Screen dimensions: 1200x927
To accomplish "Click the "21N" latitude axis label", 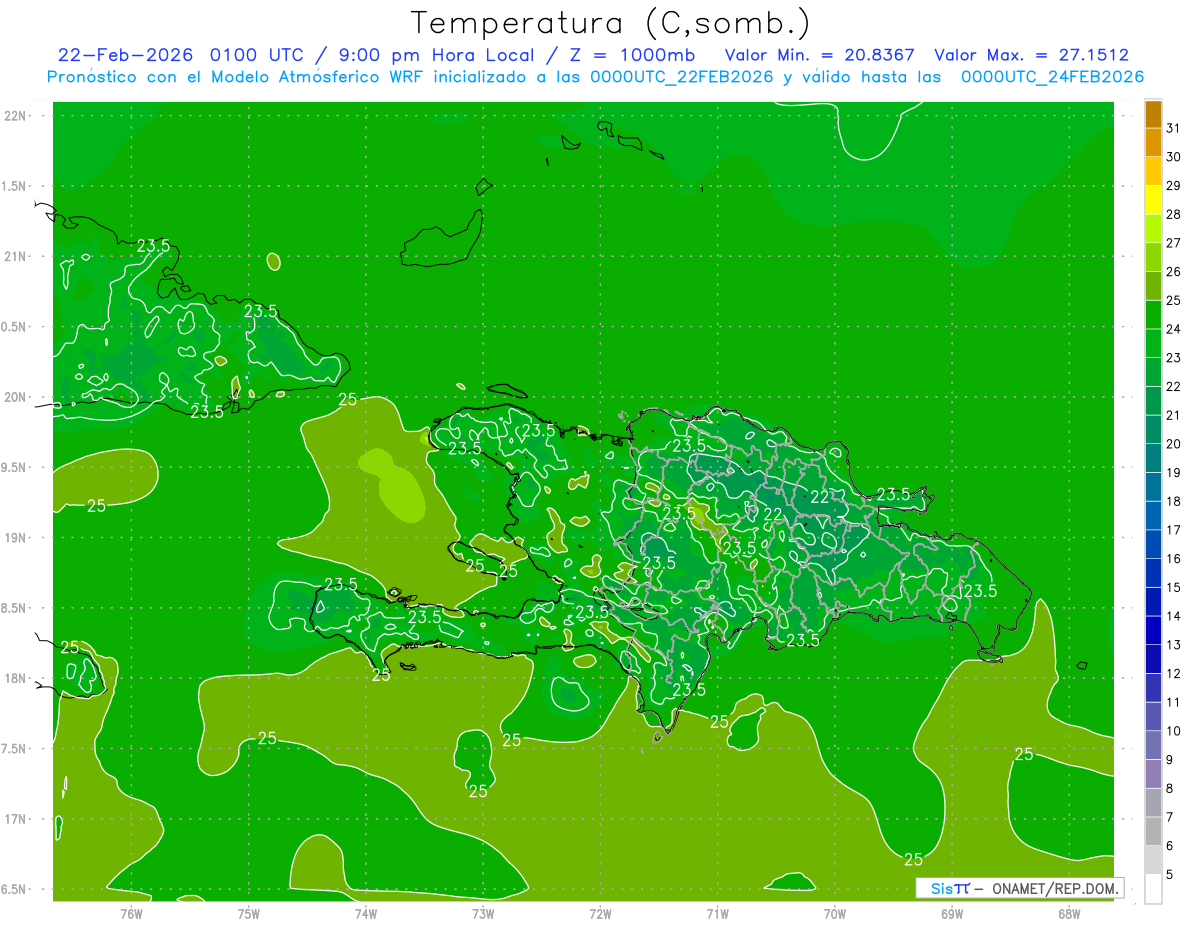I will coord(16,256).
